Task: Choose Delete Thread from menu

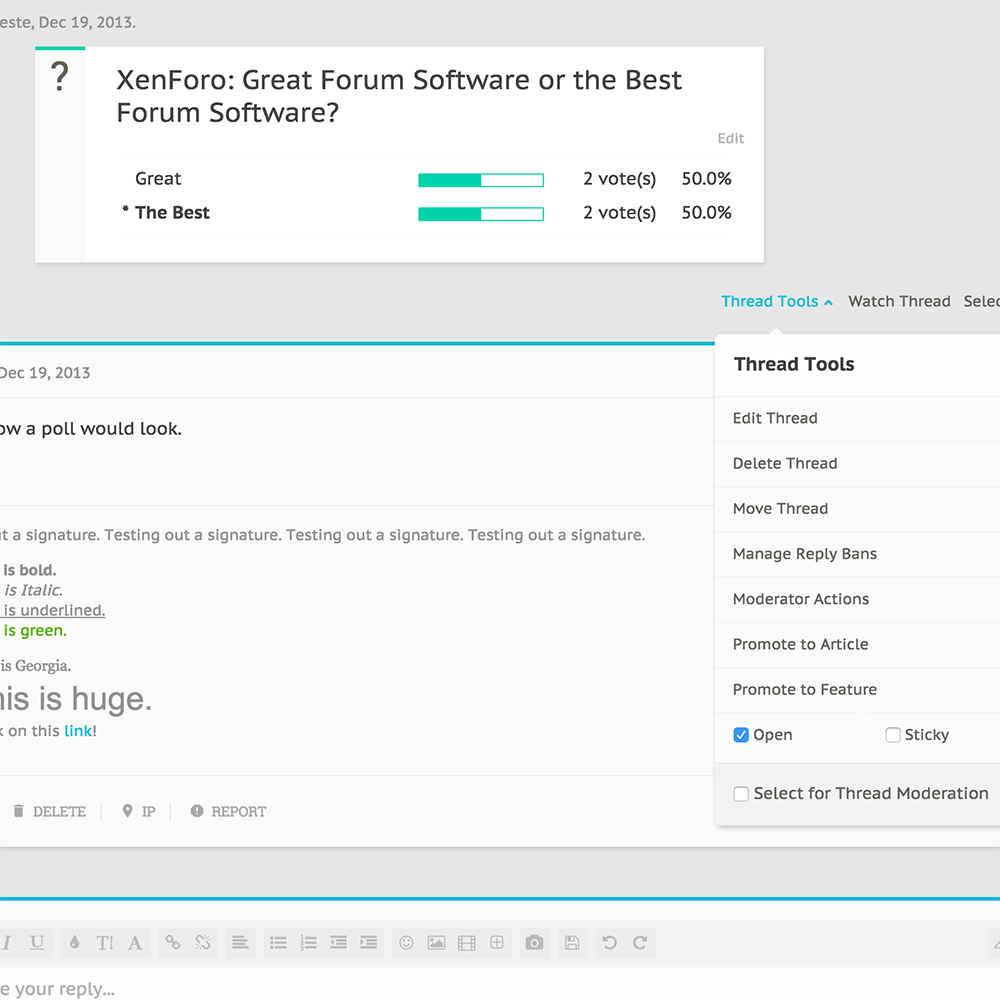Action: (x=857, y=464)
